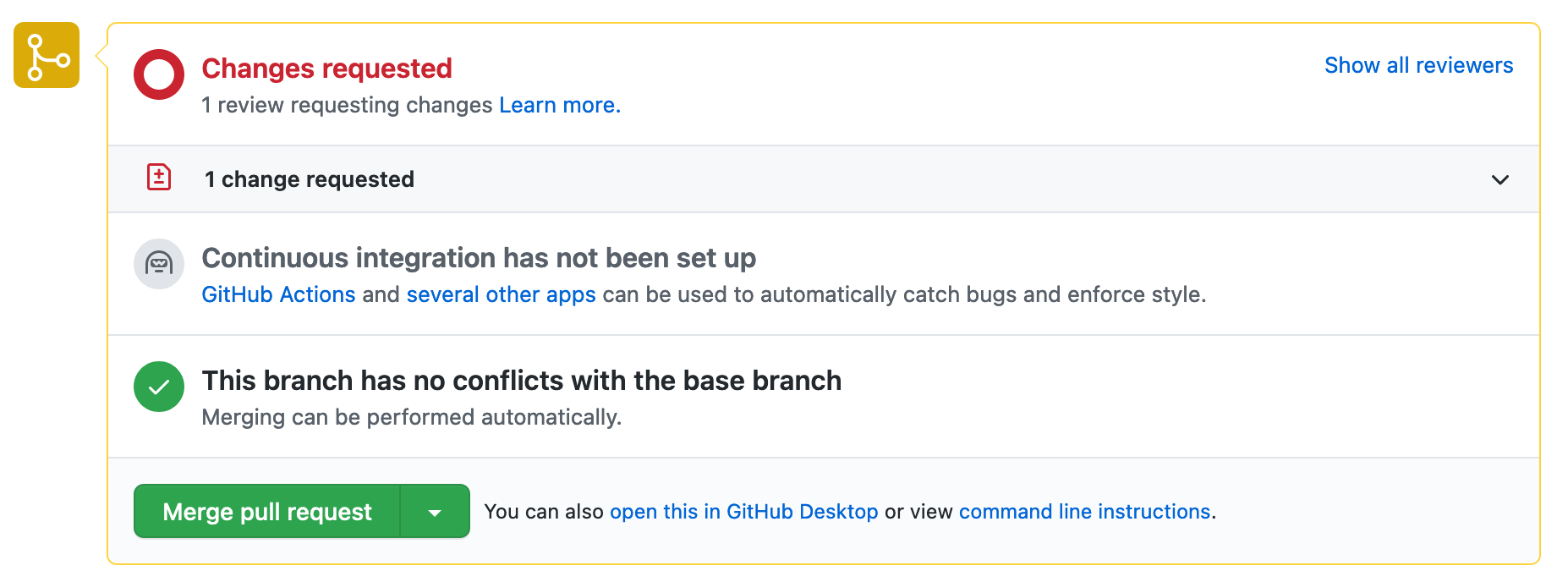Follow the Learn more link
This screenshot has height=582, width=1568.
tap(560, 105)
